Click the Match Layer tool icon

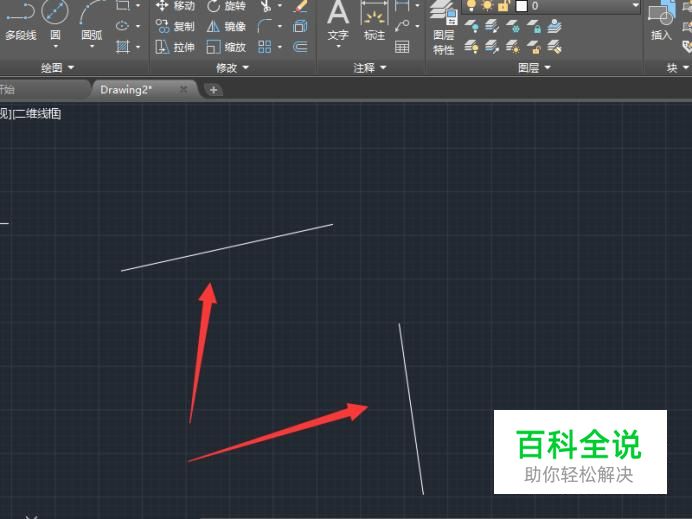[554, 47]
